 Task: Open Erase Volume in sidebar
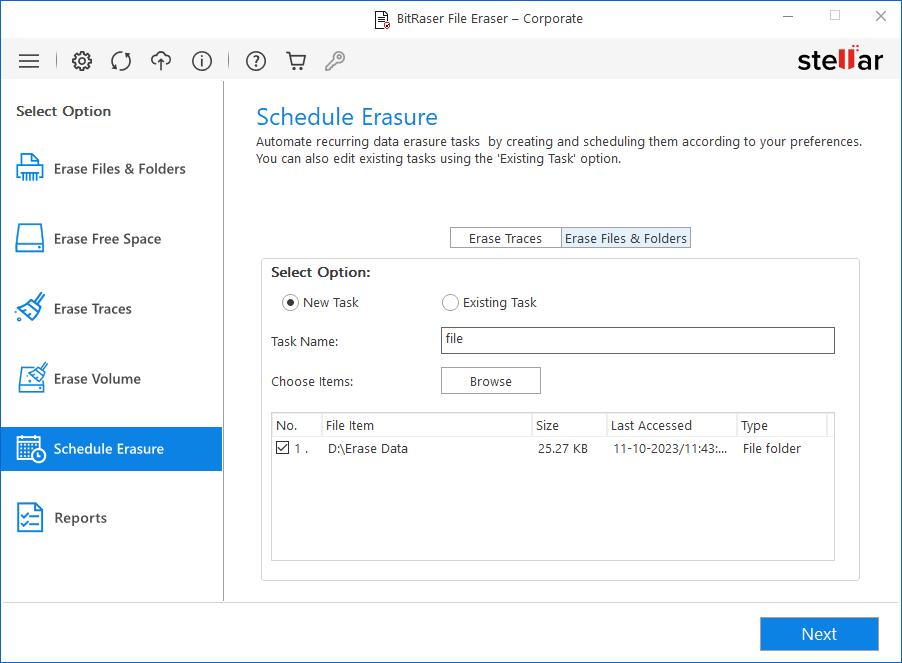(112, 379)
